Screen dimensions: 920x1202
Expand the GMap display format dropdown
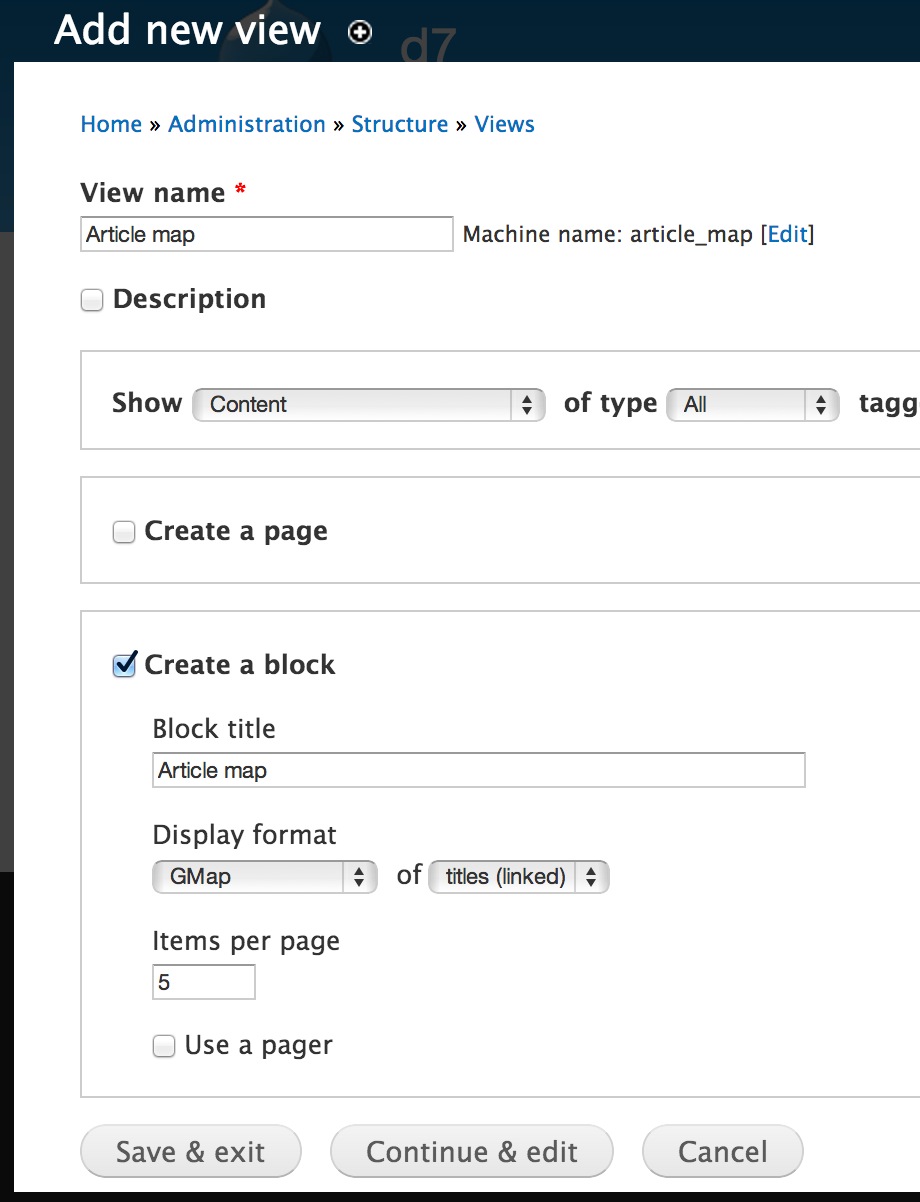click(x=265, y=877)
